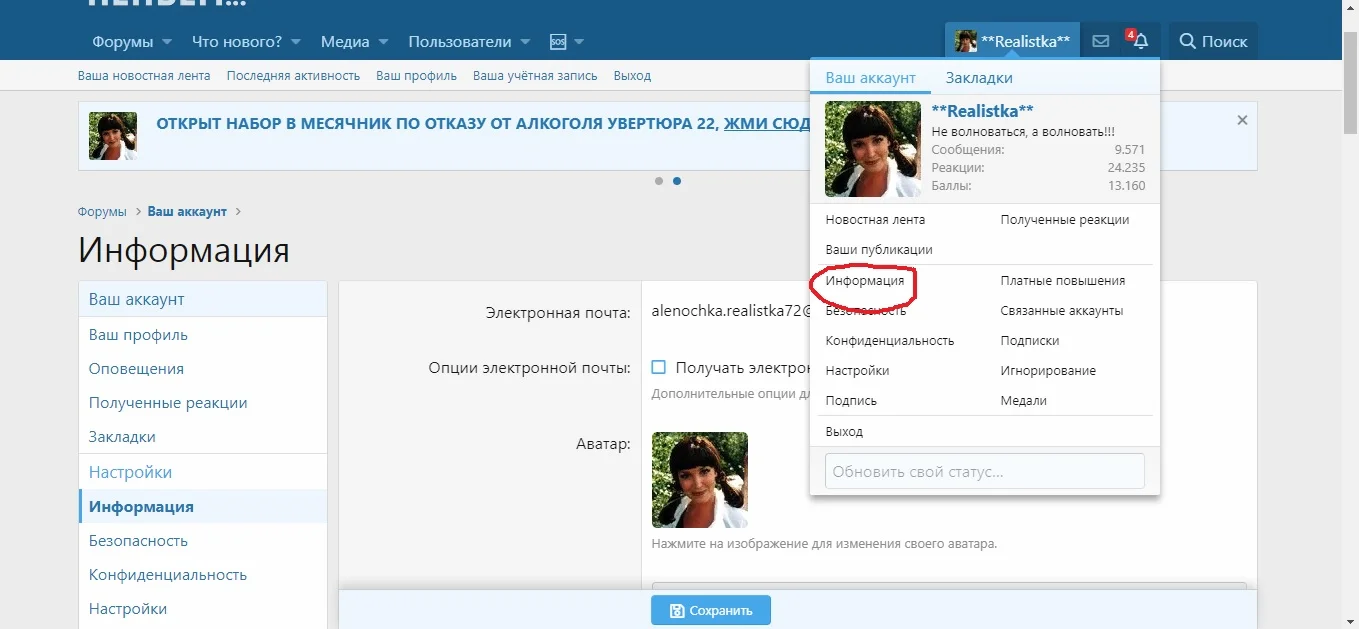Viewport: 1359px width, 629px height.
Task: Expand the Пользователи dropdown menu
Action: (460, 41)
